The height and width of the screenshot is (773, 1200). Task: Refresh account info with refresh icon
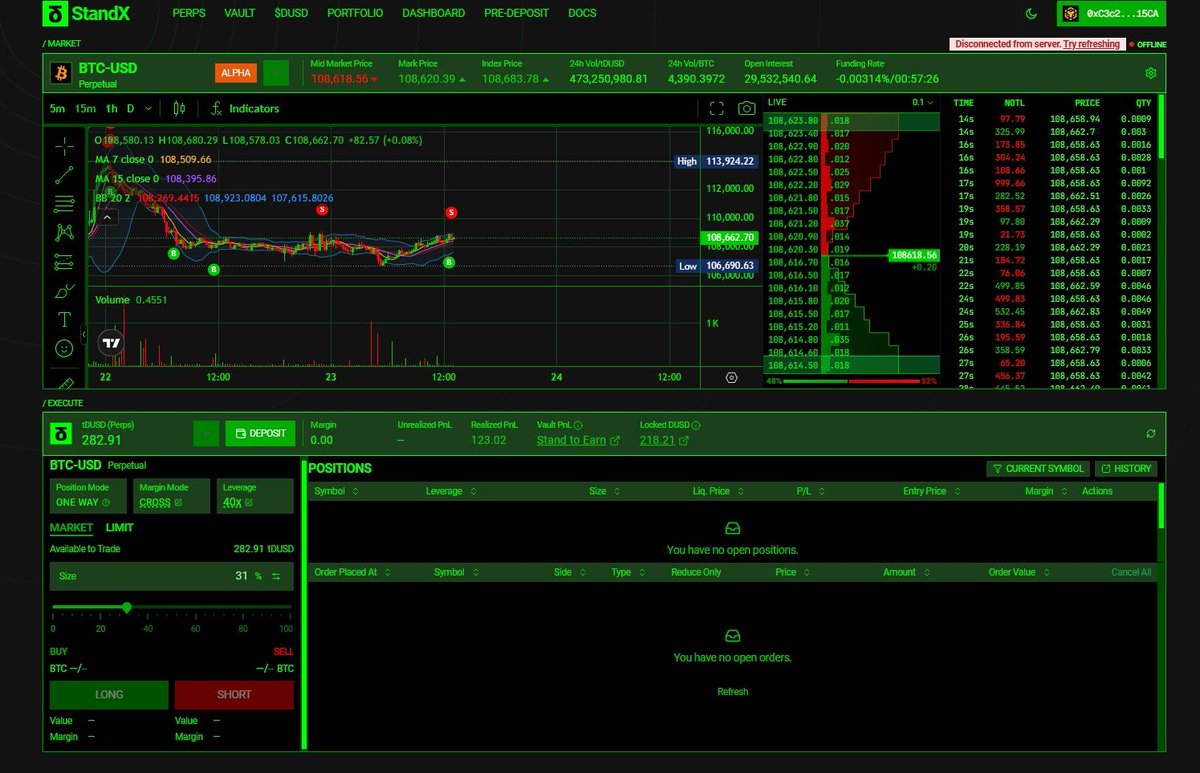pos(1151,433)
